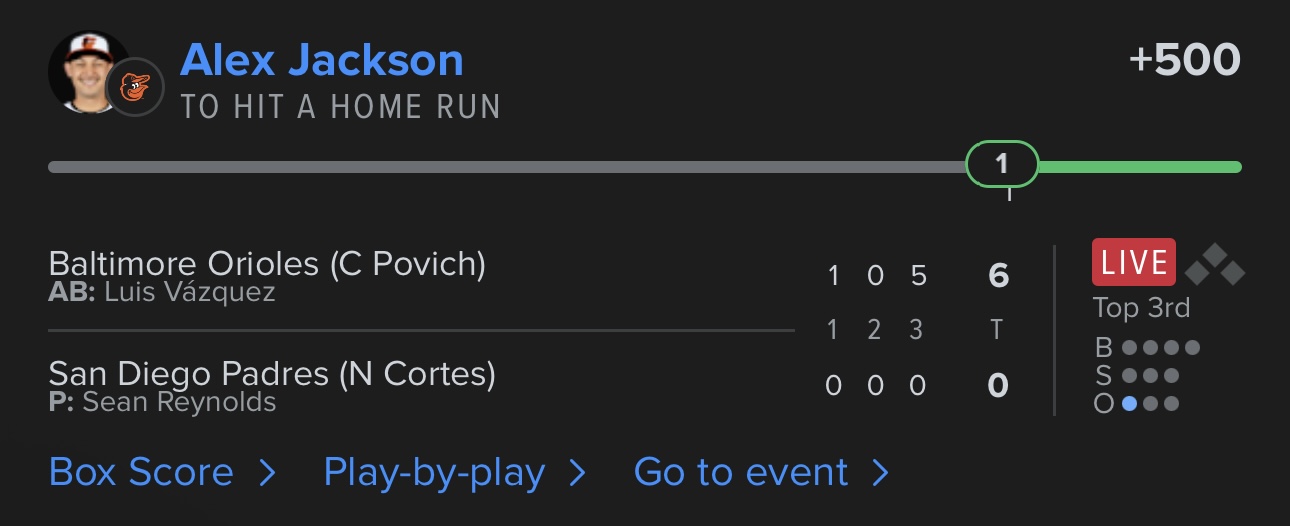Click the Baltimore Orioles team row

point(267,264)
